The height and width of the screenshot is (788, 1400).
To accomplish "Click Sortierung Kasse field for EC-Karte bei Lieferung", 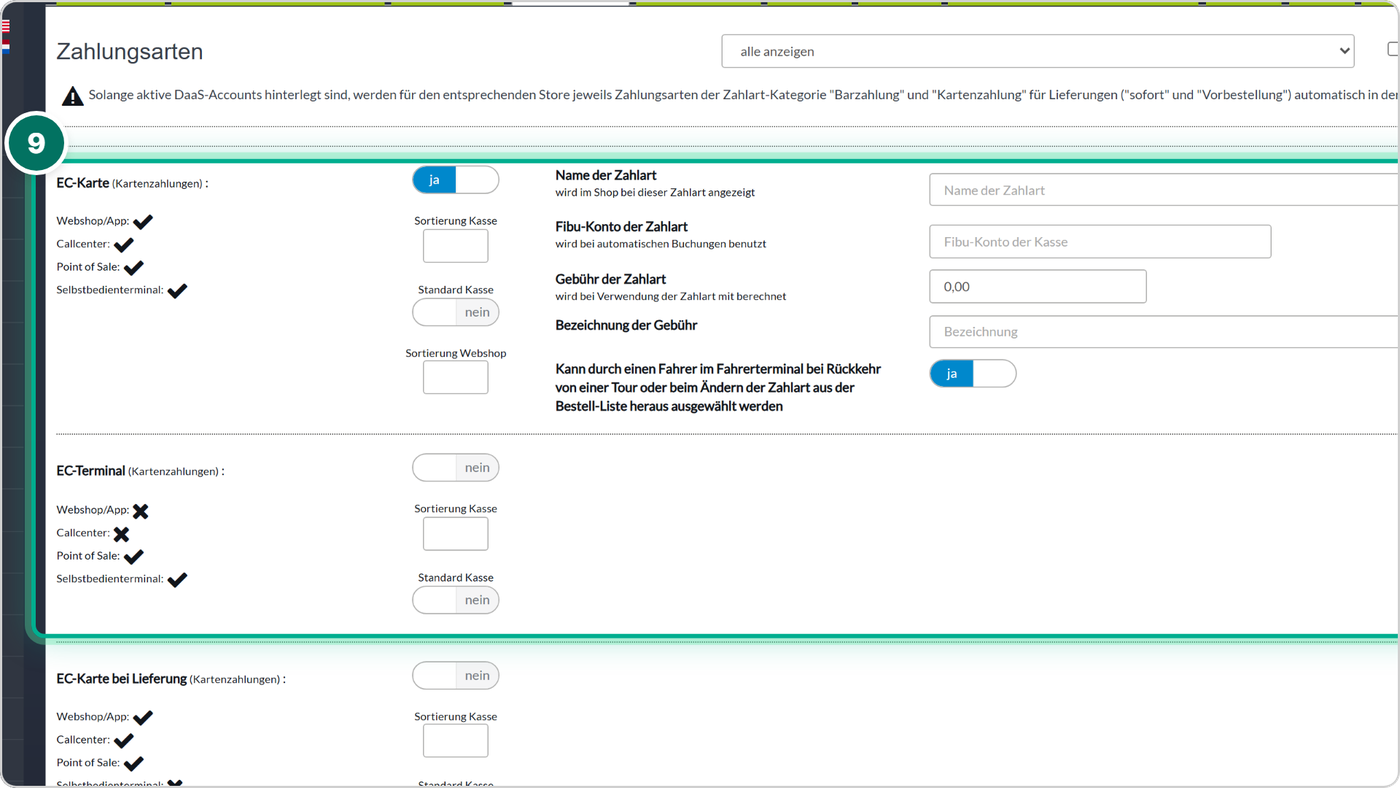I will coord(456,741).
